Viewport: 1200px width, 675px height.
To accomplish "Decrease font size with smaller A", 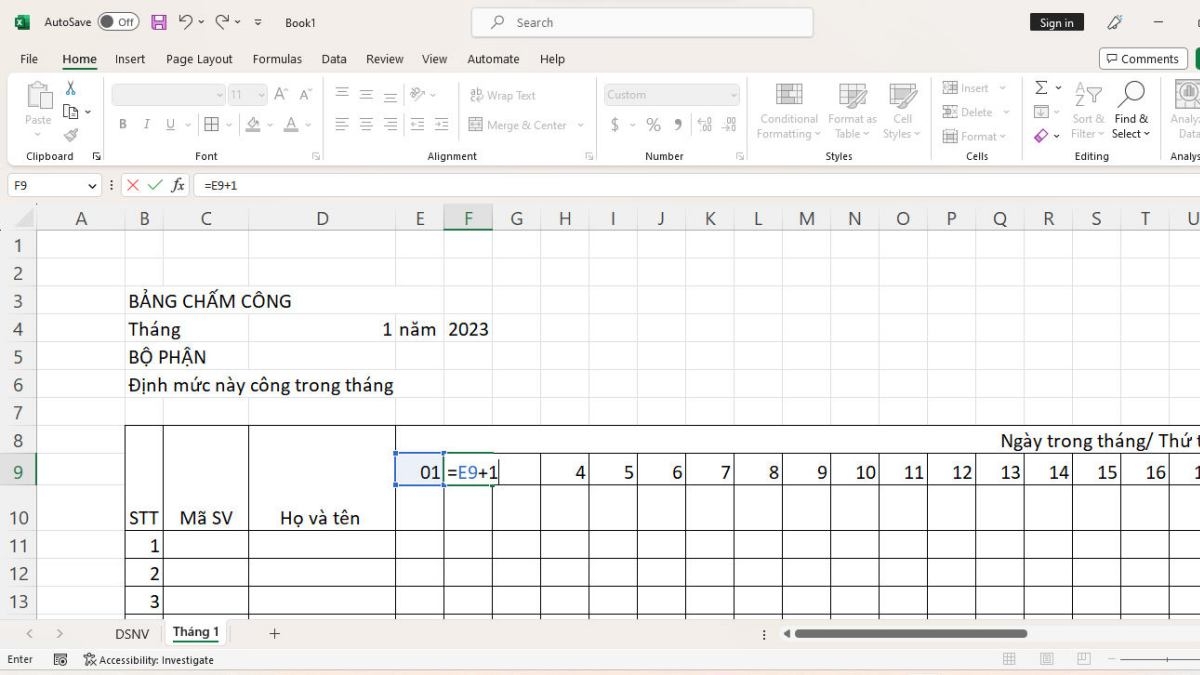I will coord(305,95).
